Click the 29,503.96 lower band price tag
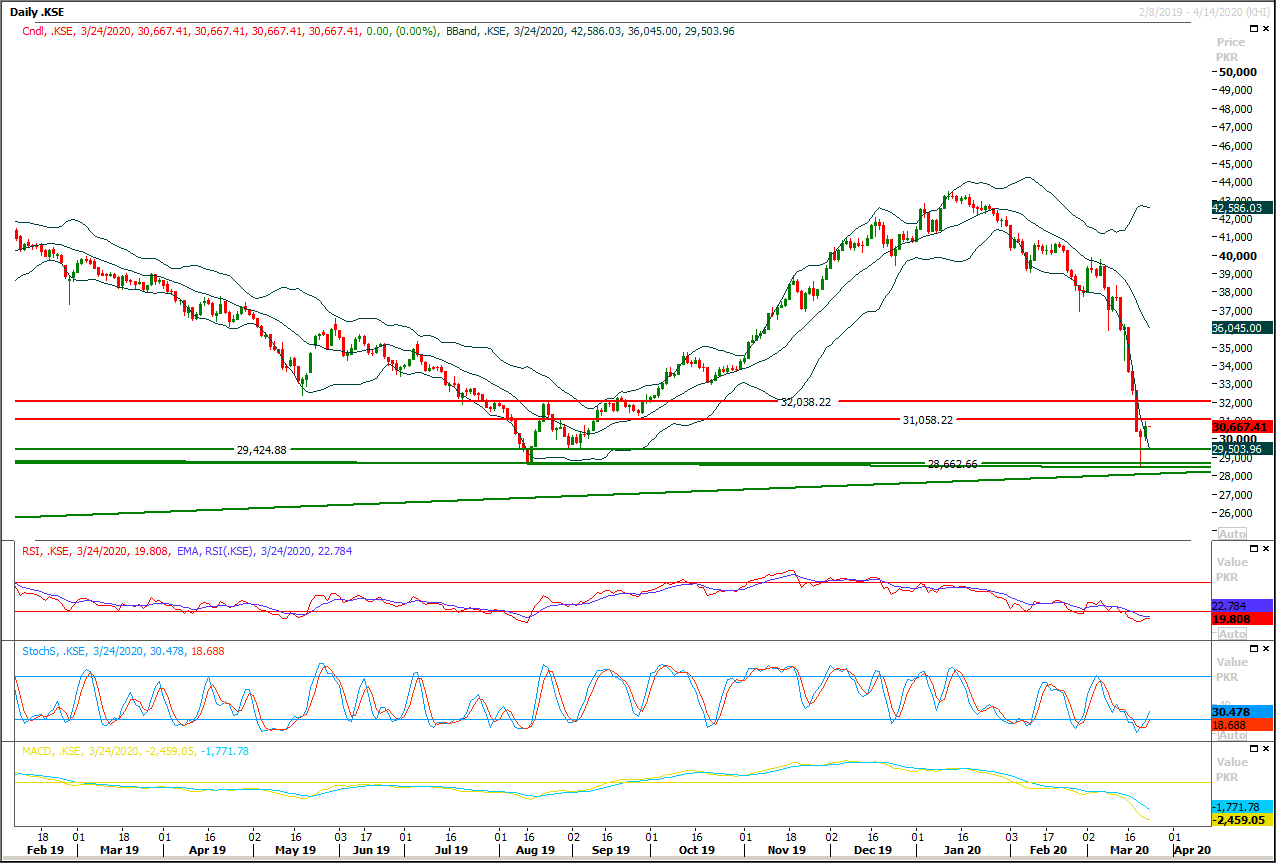The width and height of the screenshot is (1276, 863). point(1241,450)
